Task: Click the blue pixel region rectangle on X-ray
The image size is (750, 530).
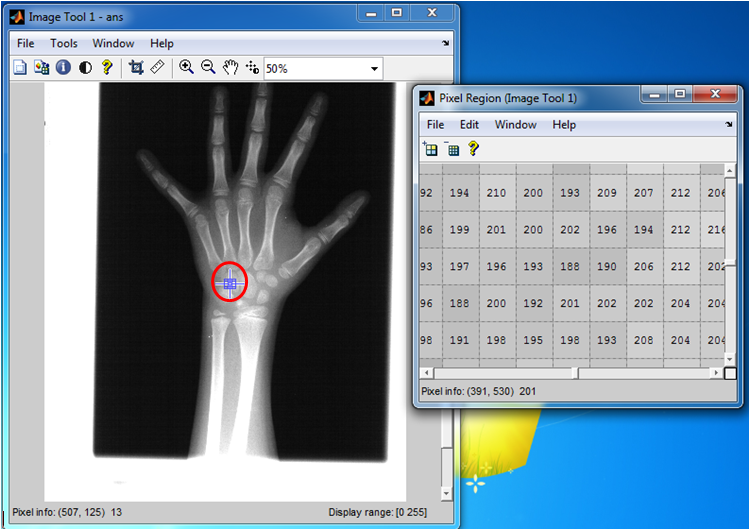Action: click(230, 284)
